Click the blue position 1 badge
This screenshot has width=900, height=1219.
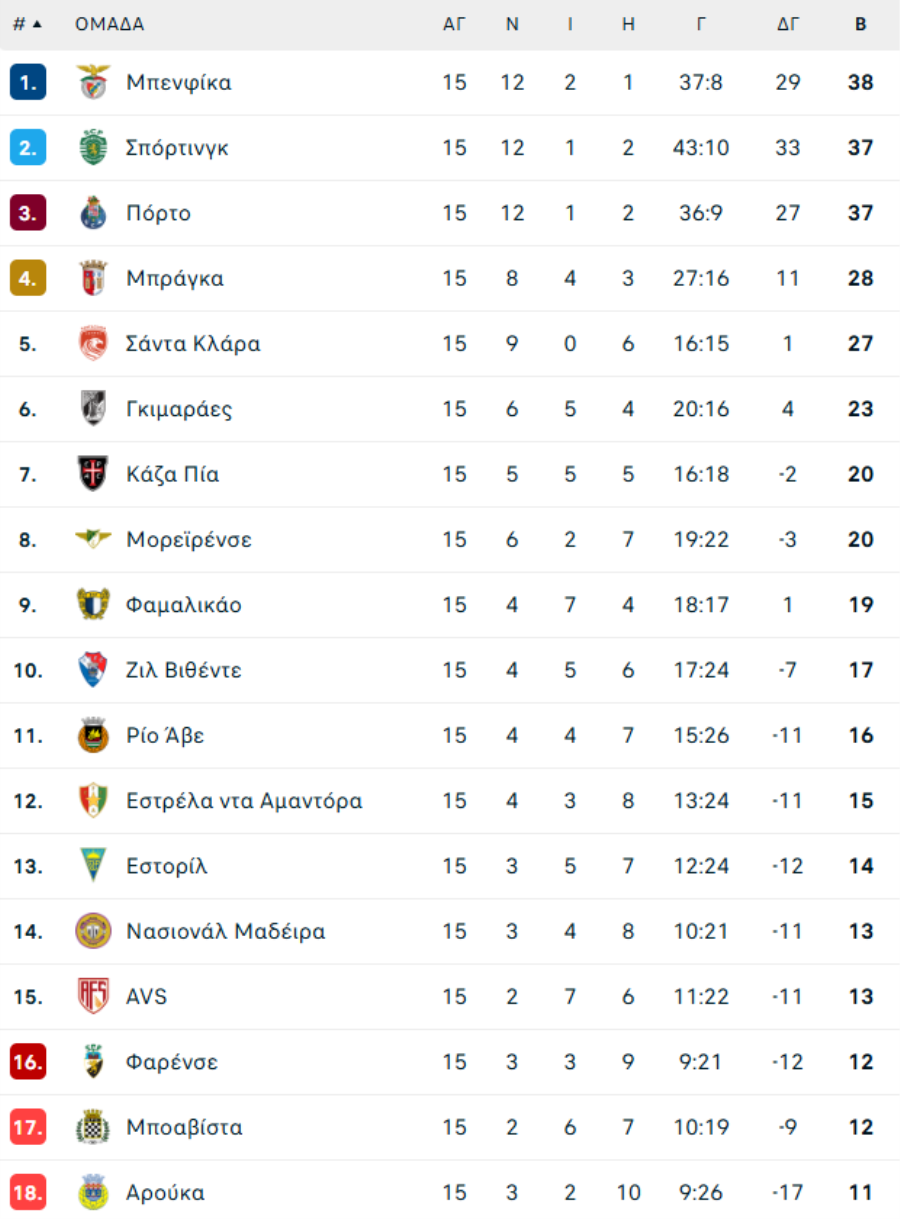tap(28, 82)
